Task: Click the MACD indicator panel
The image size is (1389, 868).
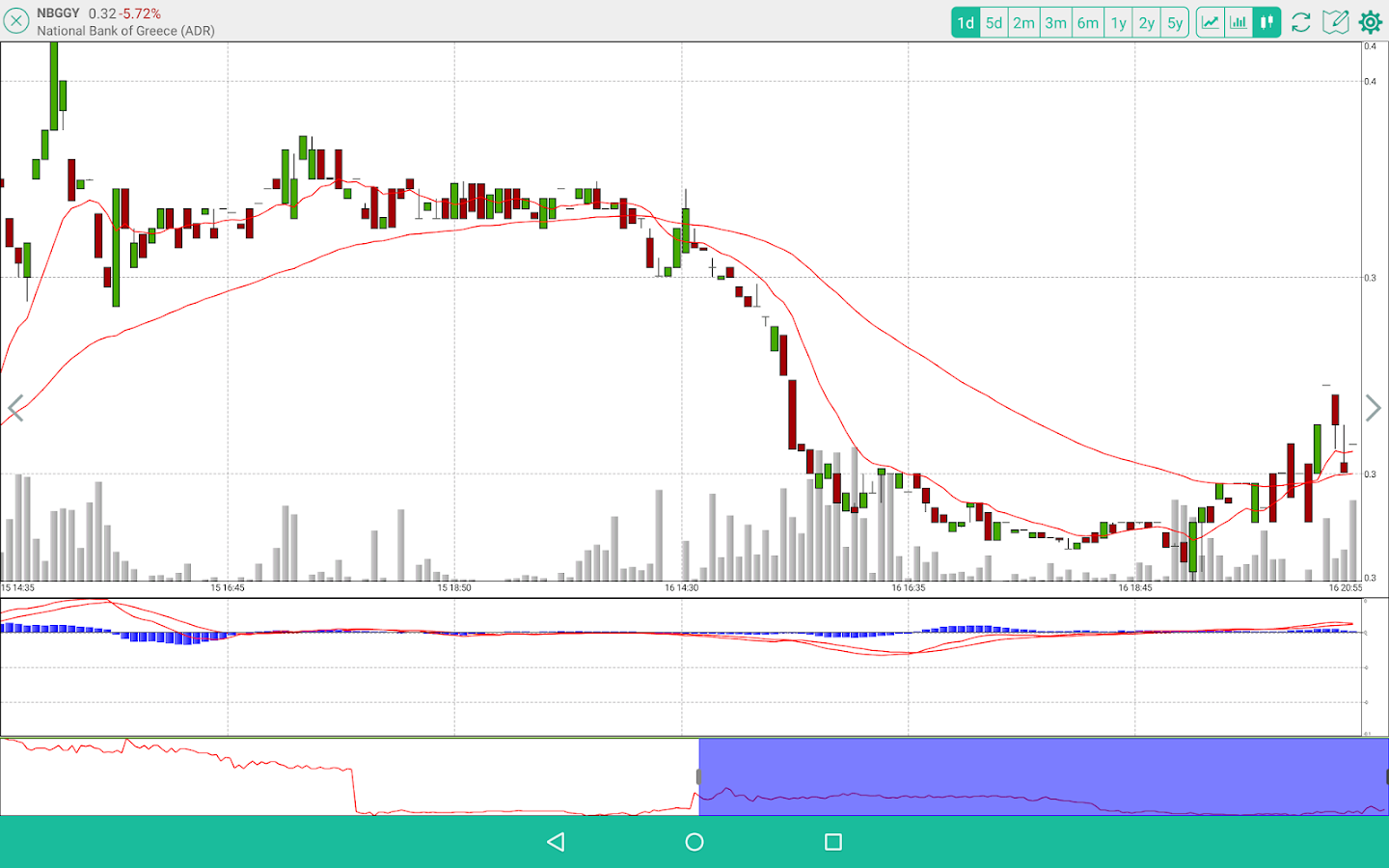Action: [681, 666]
